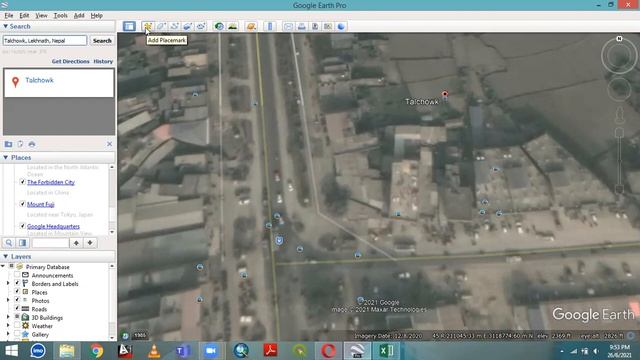Toggle the sunlight across landscape icon
The image size is (640, 360).
232,26
